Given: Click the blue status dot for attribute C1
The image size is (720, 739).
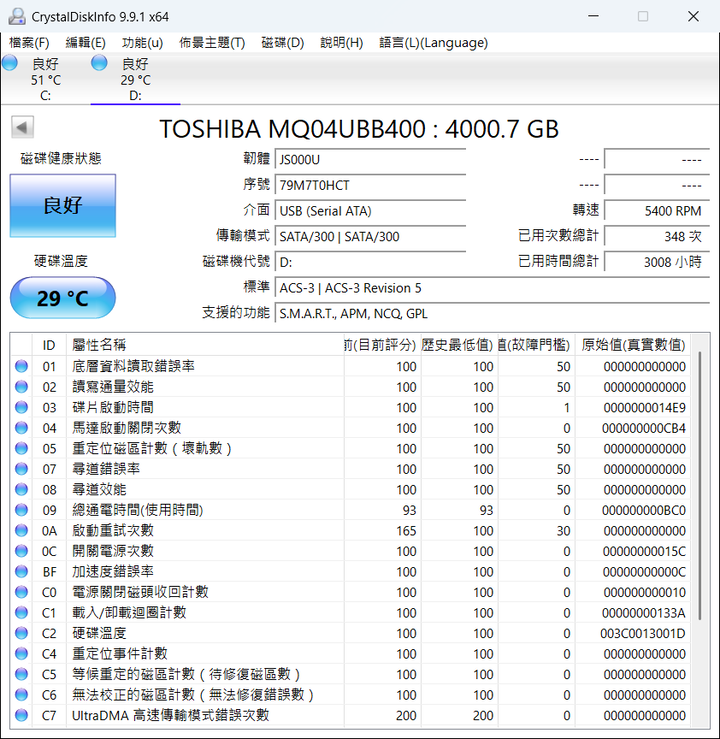Looking at the screenshot, I should (x=21, y=612).
